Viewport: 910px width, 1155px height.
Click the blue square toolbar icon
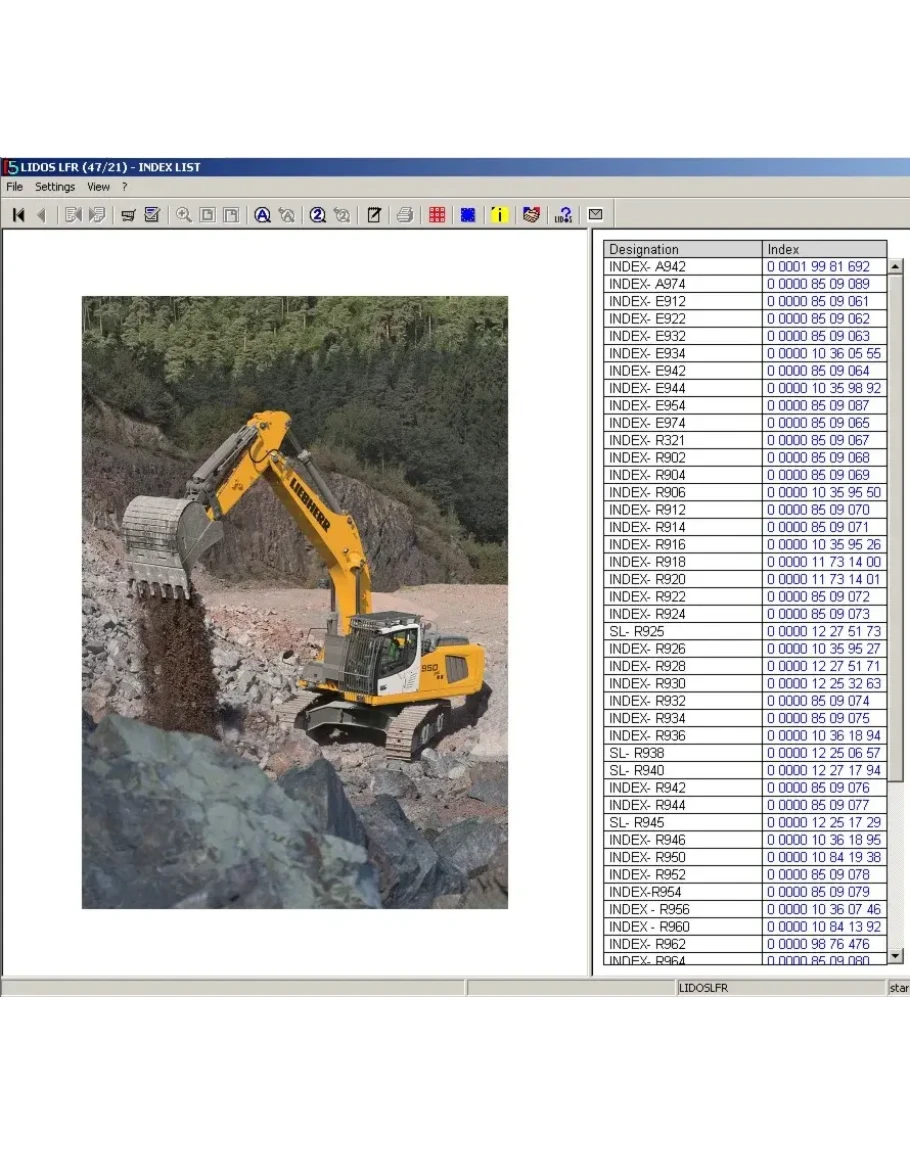467,215
